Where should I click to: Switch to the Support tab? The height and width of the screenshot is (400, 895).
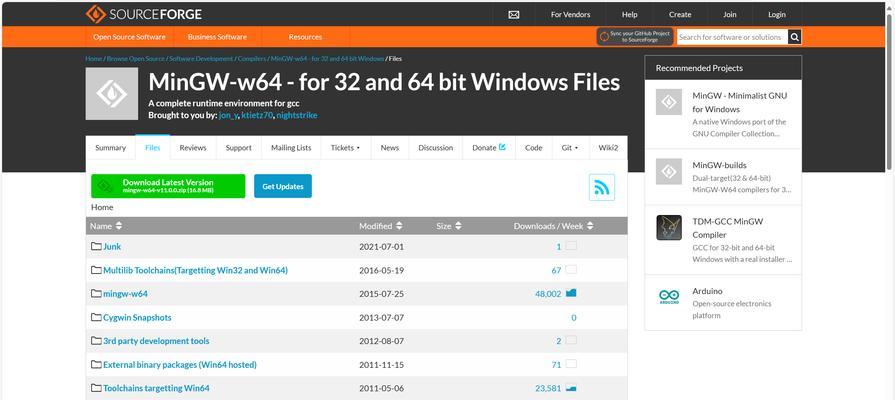[239, 147]
